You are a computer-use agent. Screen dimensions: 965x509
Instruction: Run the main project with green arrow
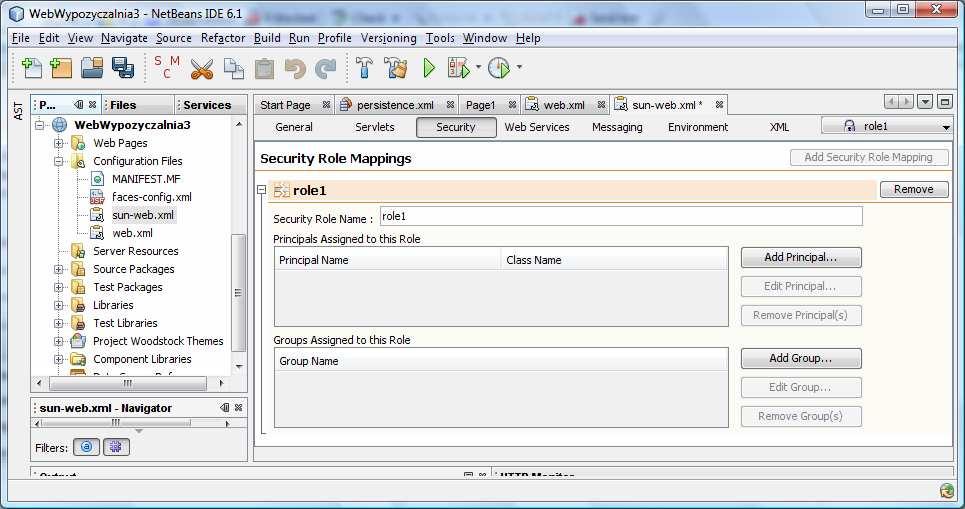click(x=429, y=68)
